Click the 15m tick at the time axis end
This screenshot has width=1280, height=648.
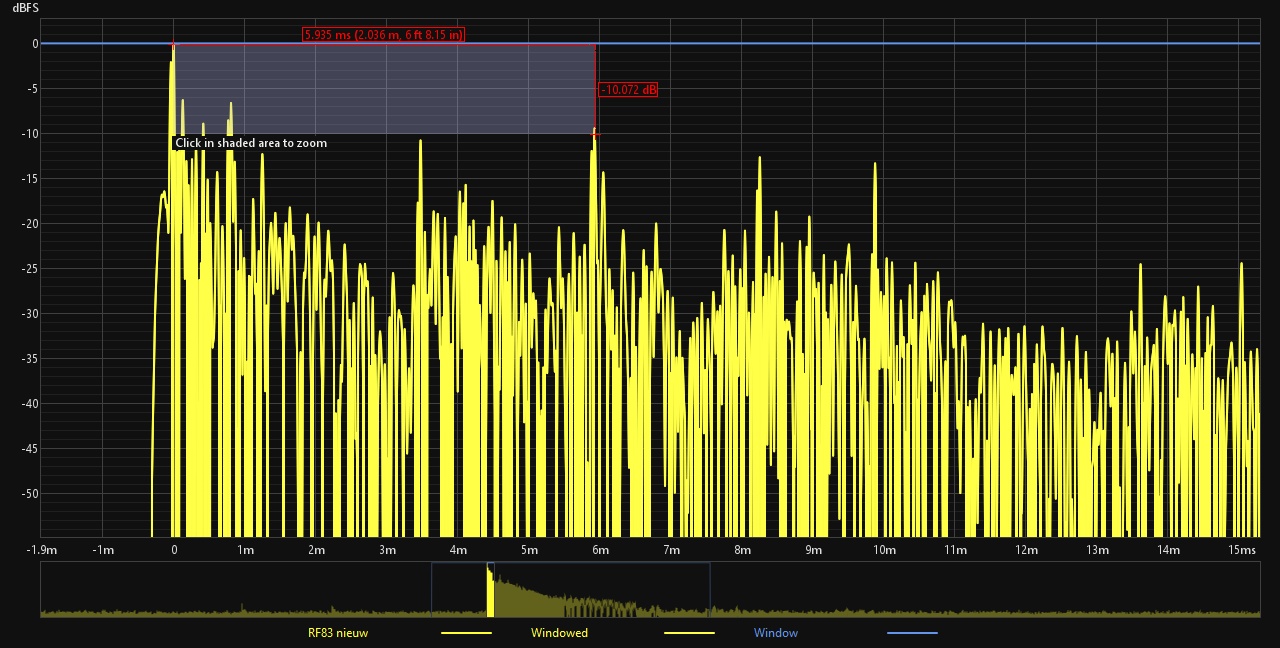click(1243, 550)
